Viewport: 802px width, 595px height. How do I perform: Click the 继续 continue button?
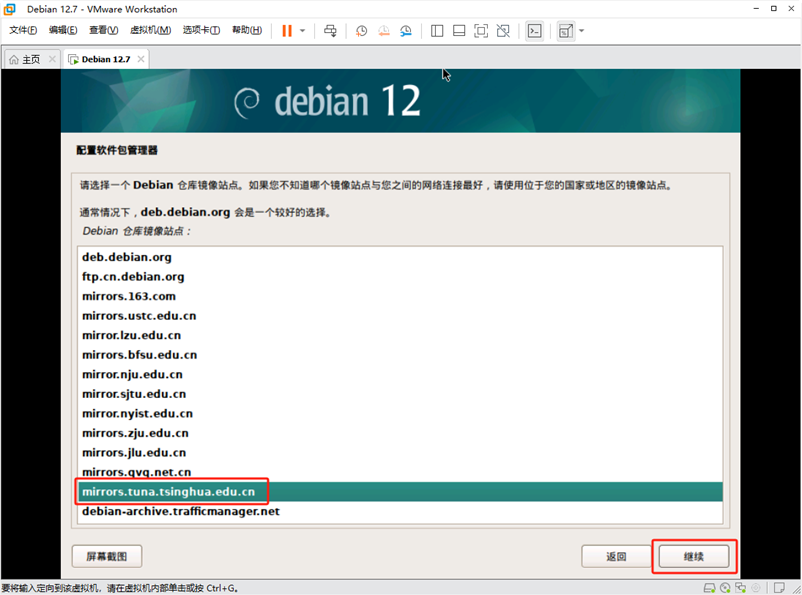[x=694, y=556]
